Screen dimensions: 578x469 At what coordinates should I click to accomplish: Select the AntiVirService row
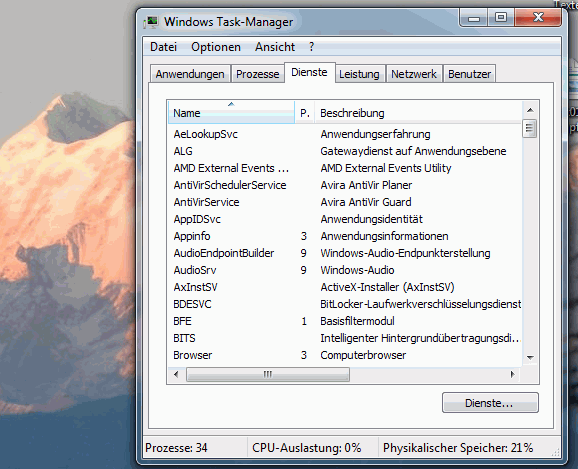(x=345, y=202)
